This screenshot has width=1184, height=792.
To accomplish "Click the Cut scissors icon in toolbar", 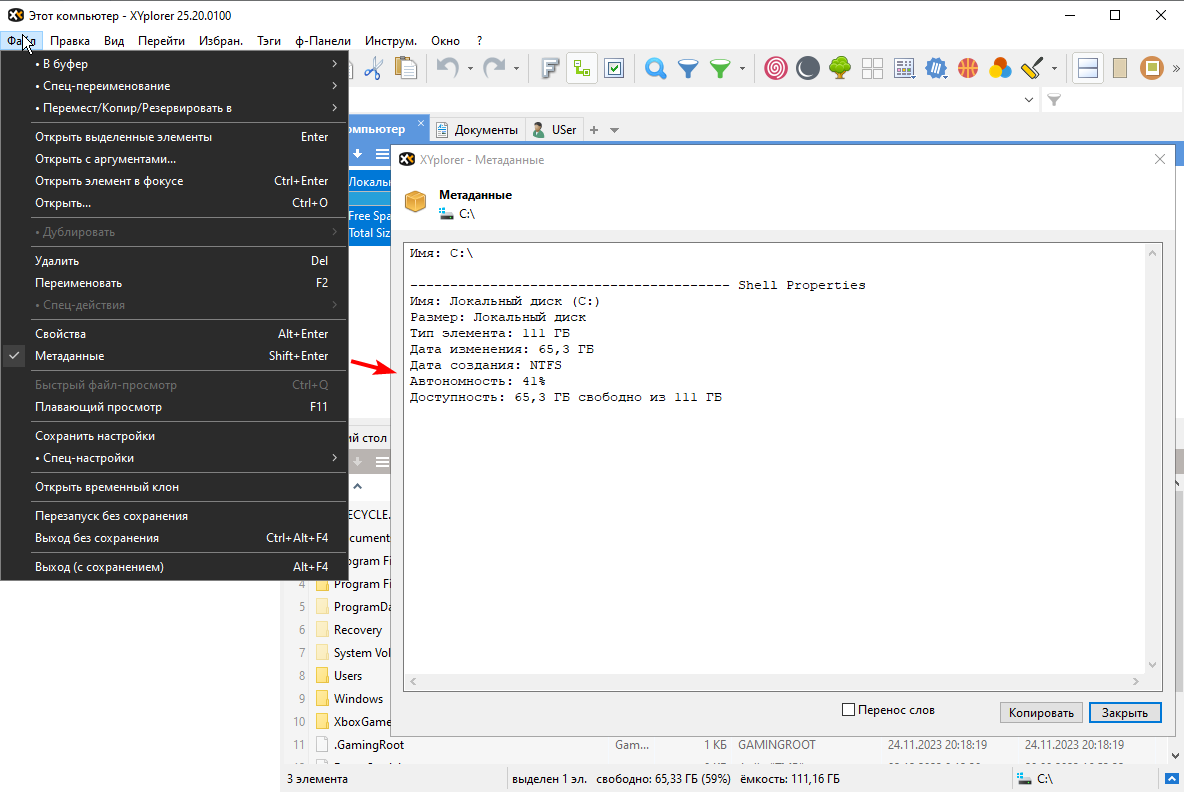I will click(373, 69).
